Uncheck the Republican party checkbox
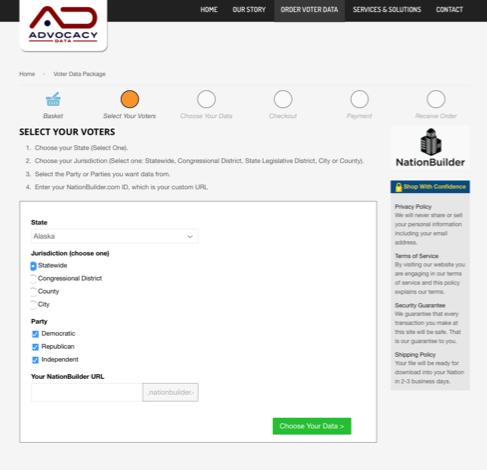 coord(35,347)
